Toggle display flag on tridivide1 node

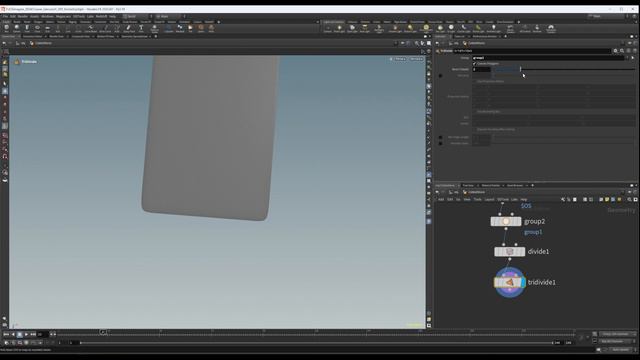[523, 282]
